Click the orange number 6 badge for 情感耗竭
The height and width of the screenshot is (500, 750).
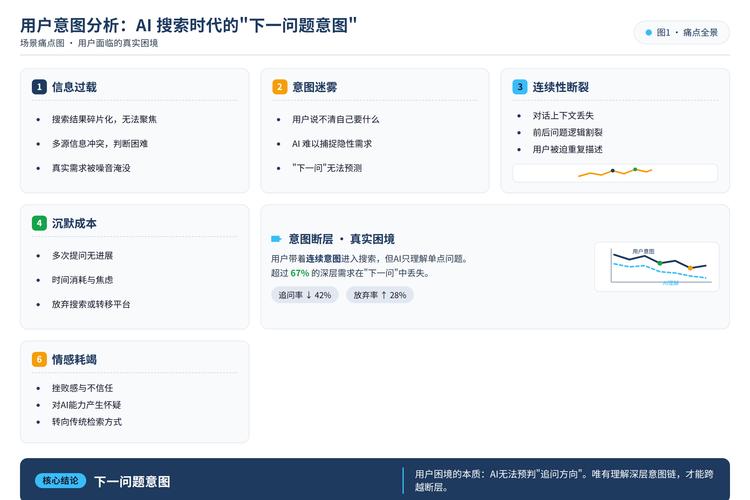pos(39,359)
